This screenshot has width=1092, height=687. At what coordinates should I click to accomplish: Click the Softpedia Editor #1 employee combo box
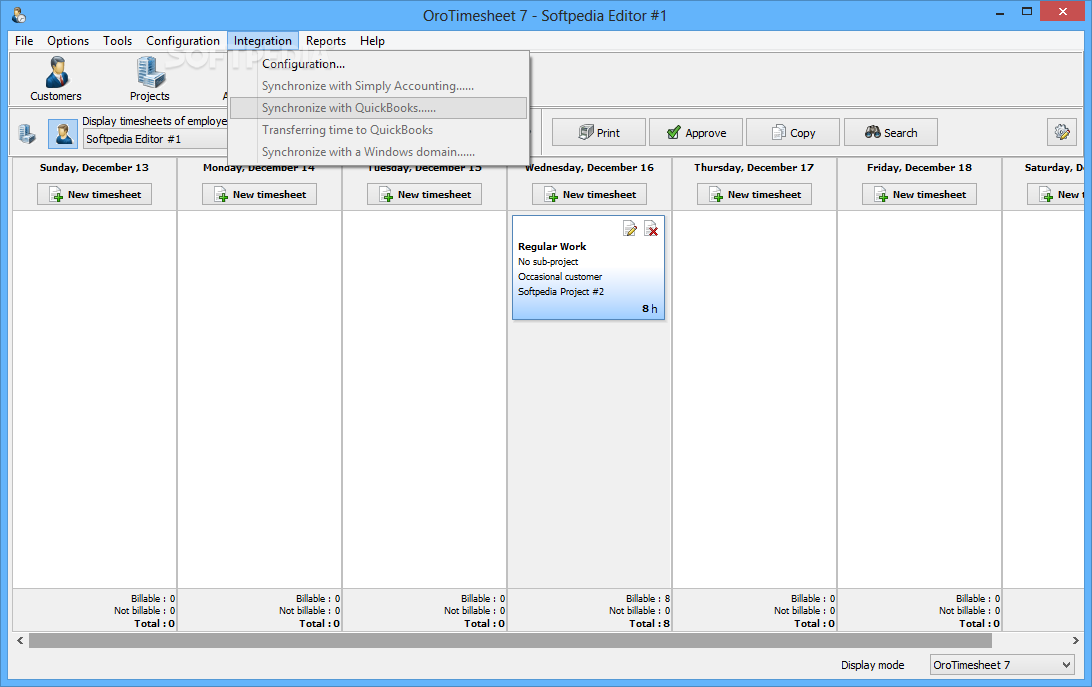156,139
